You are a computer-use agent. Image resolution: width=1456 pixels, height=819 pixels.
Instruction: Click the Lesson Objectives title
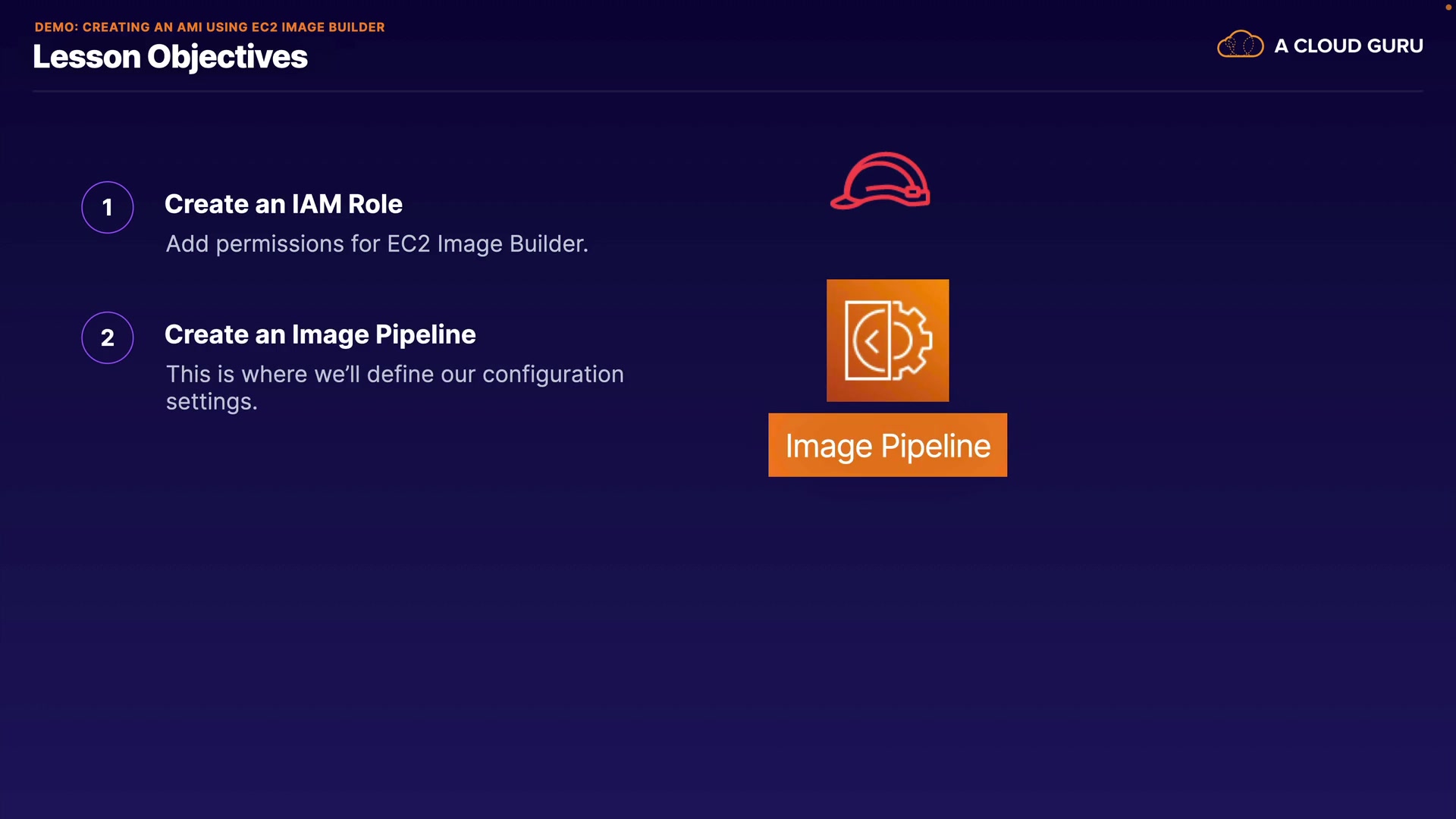point(170,58)
